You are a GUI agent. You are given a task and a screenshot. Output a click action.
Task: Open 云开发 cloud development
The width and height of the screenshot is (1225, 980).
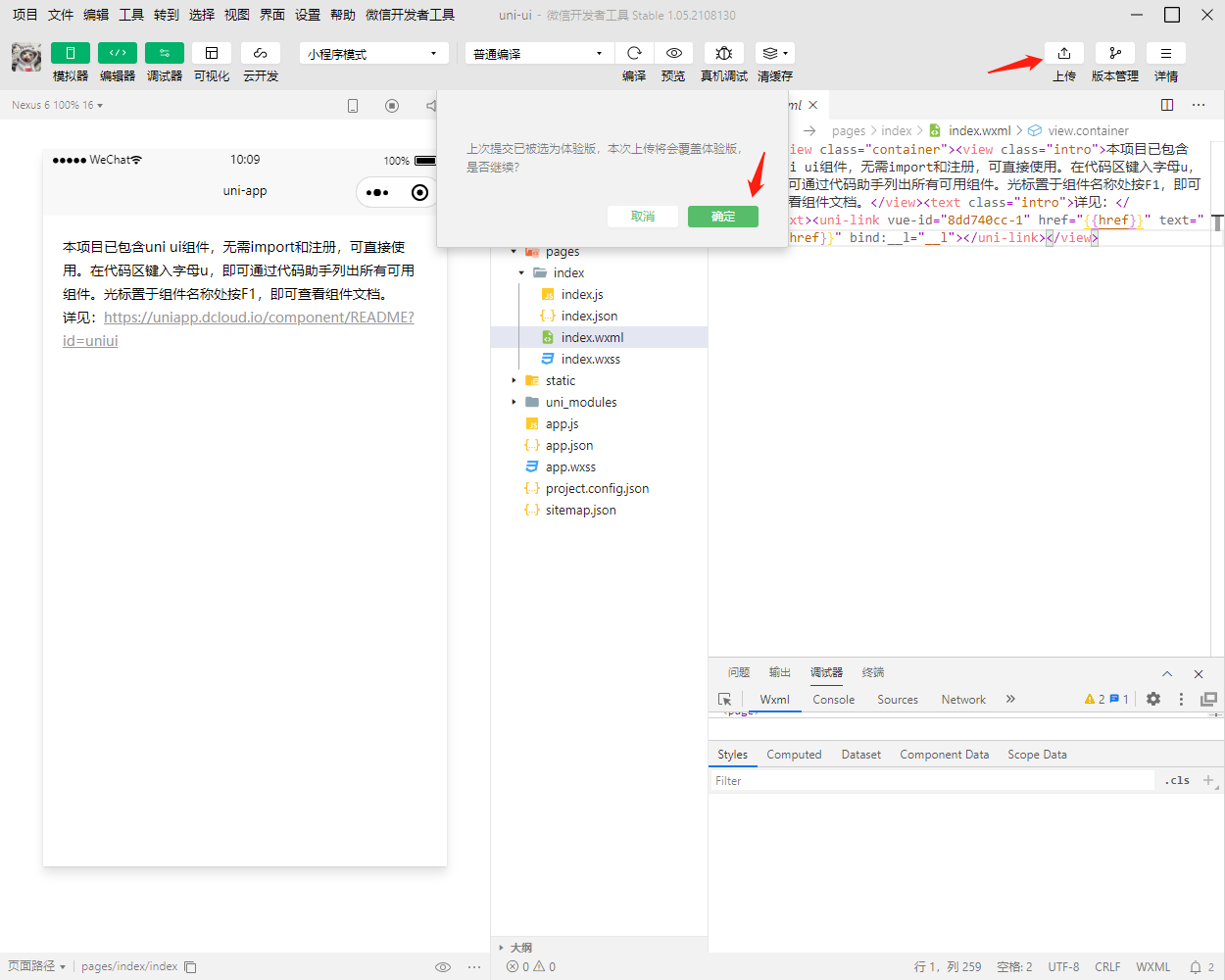[261, 53]
